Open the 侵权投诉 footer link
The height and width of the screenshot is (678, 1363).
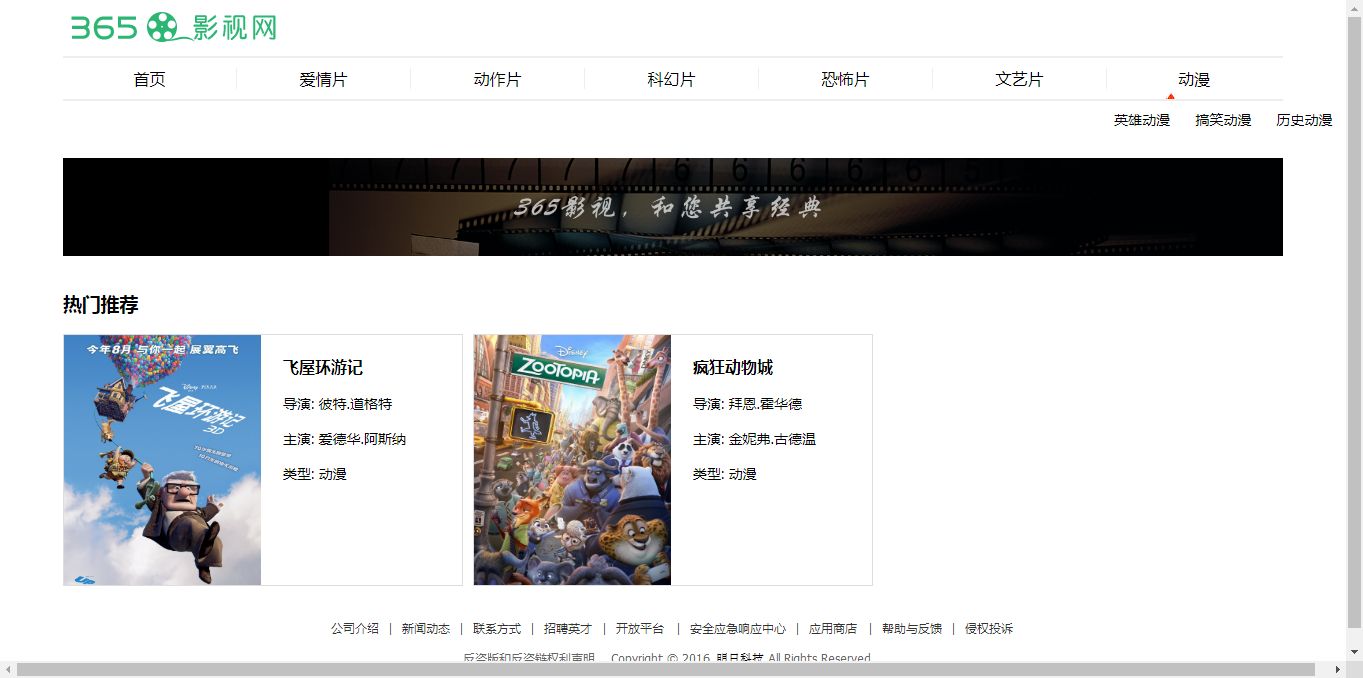coord(989,629)
